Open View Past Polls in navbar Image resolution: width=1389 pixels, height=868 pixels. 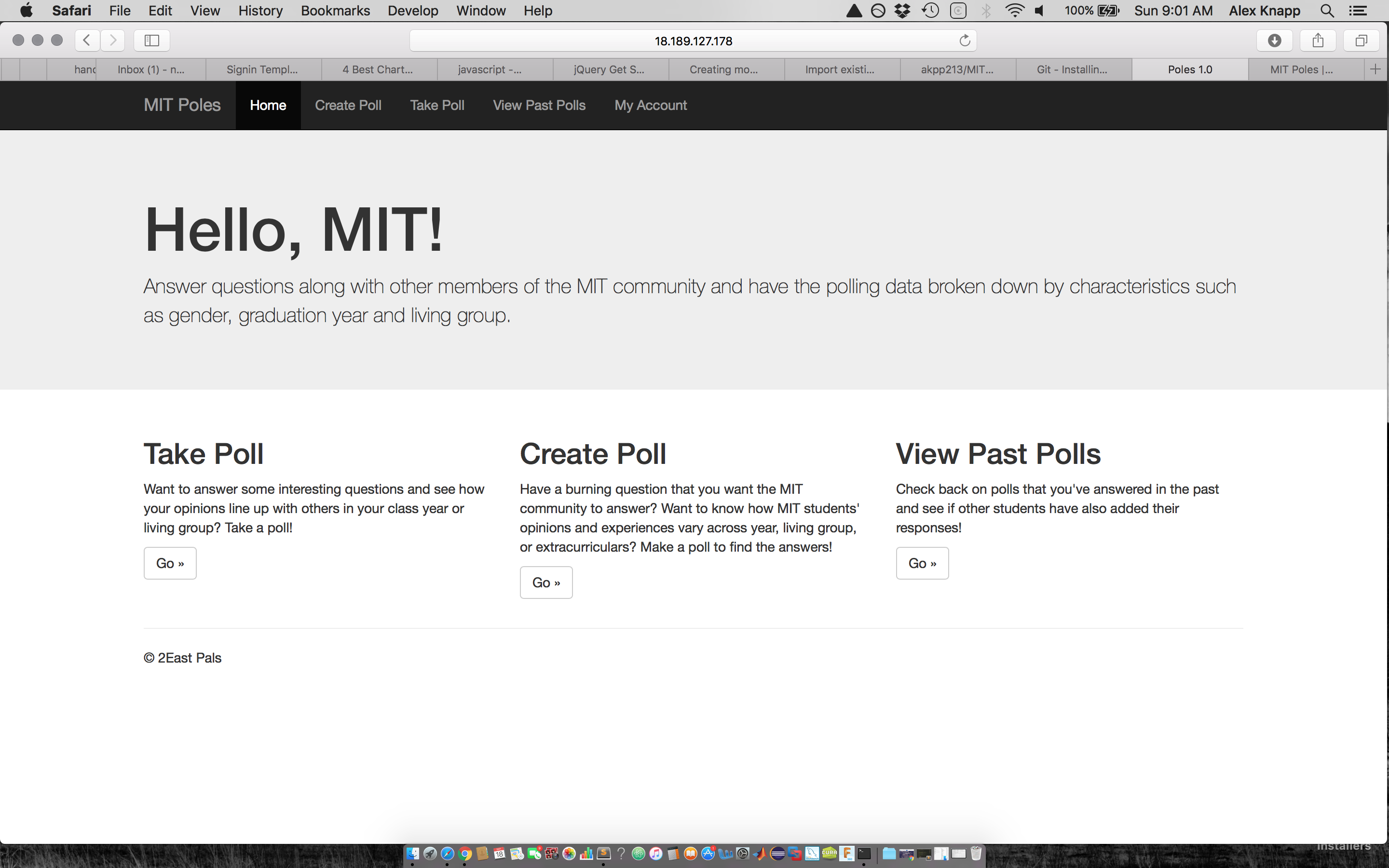539,106
